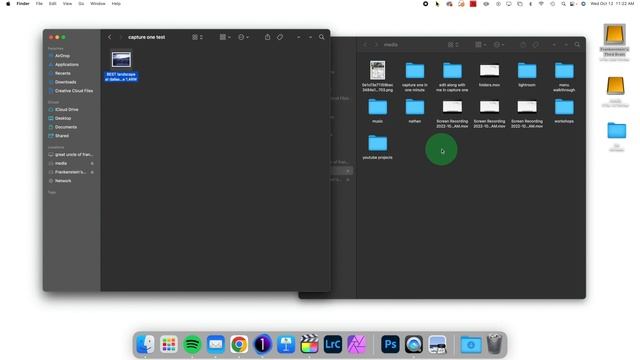
Task: Launch Affinity Photo from Dock
Action: pyautogui.click(x=356, y=344)
